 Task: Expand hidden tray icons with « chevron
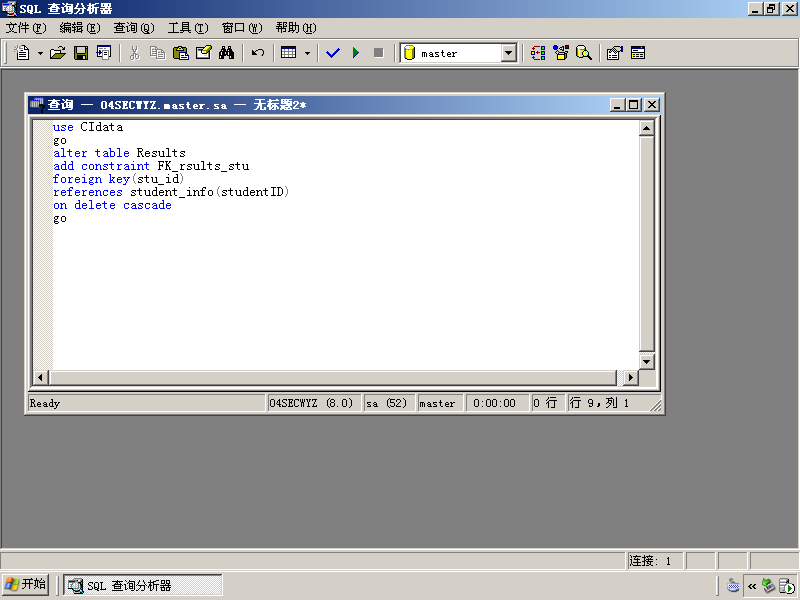pos(752,586)
